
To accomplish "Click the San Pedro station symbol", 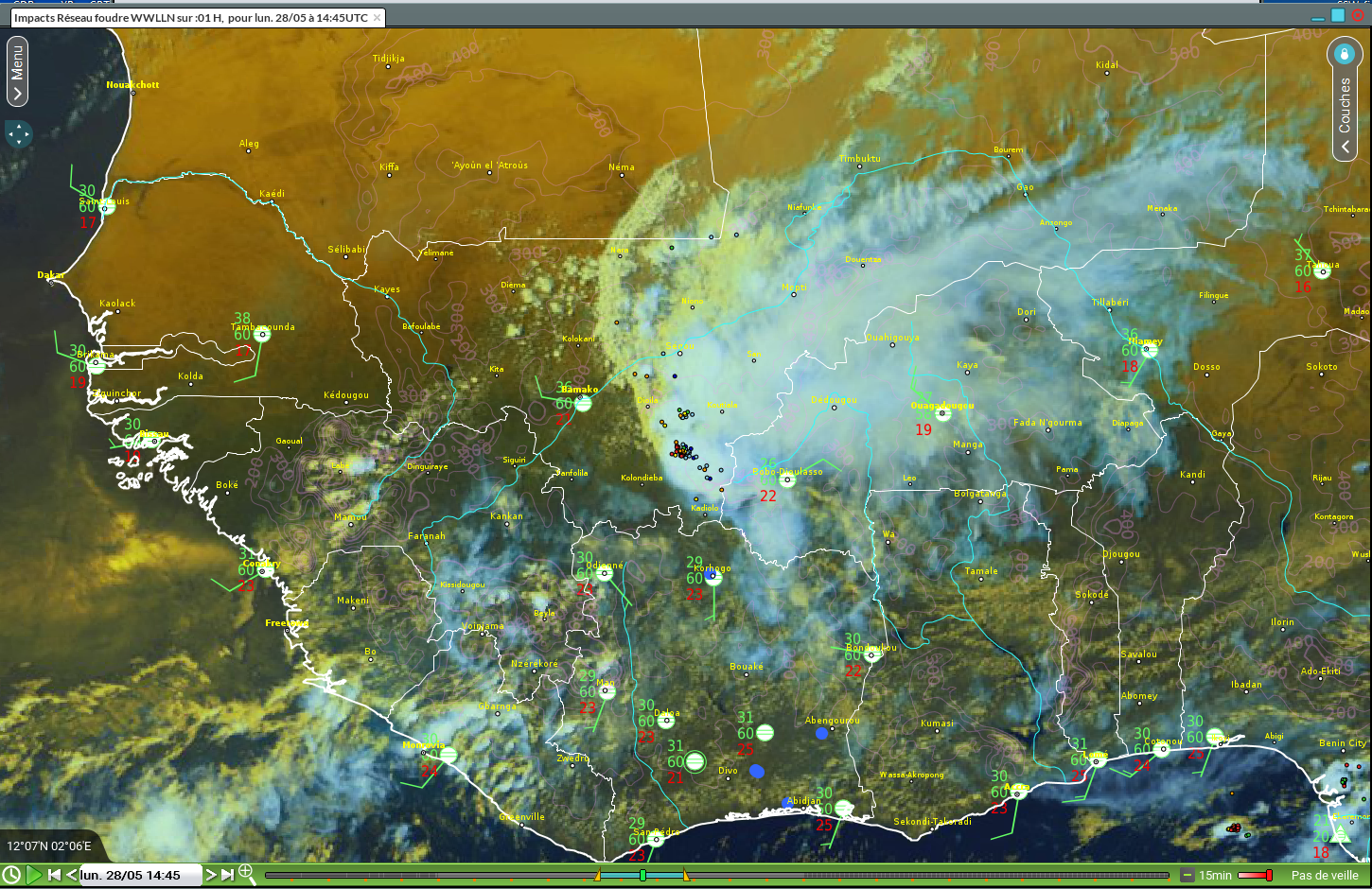I will tap(655, 839).
